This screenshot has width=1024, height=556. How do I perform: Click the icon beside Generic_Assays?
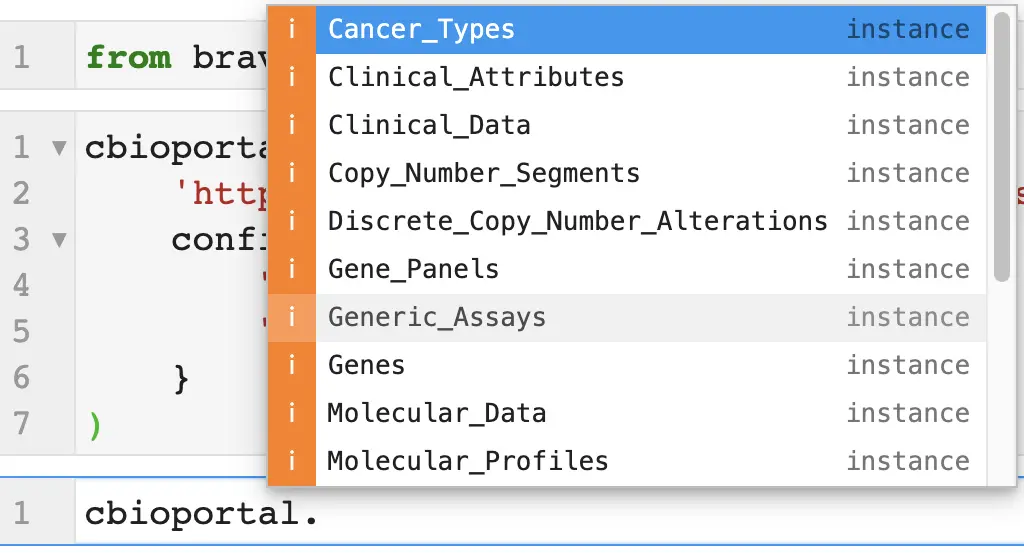292,317
